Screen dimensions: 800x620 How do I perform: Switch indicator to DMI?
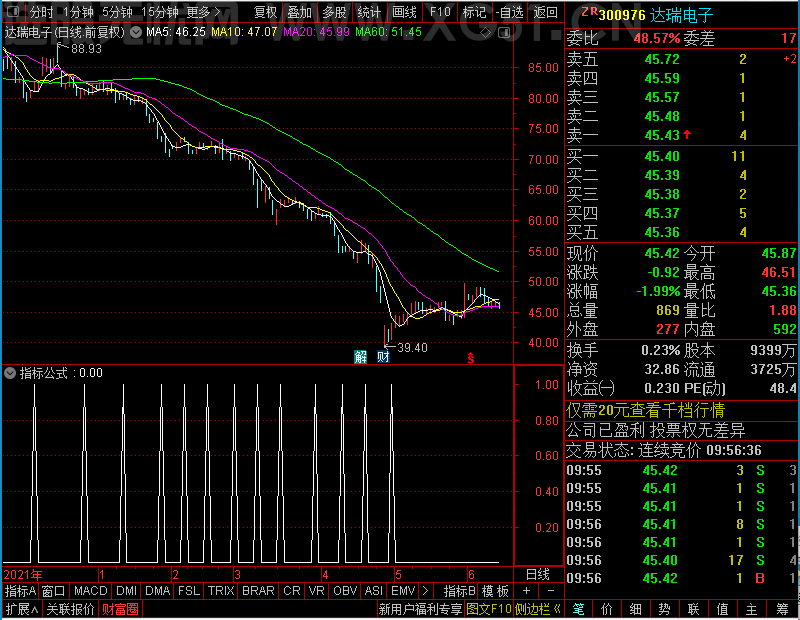point(126,591)
